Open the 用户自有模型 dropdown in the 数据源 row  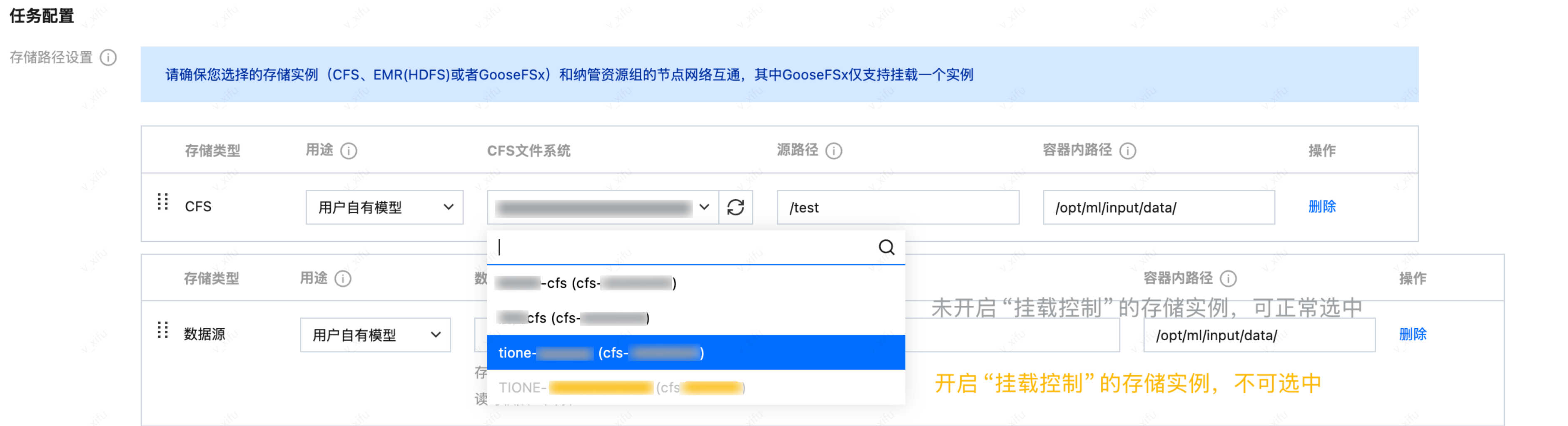pyautogui.click(x=374, y=334)
